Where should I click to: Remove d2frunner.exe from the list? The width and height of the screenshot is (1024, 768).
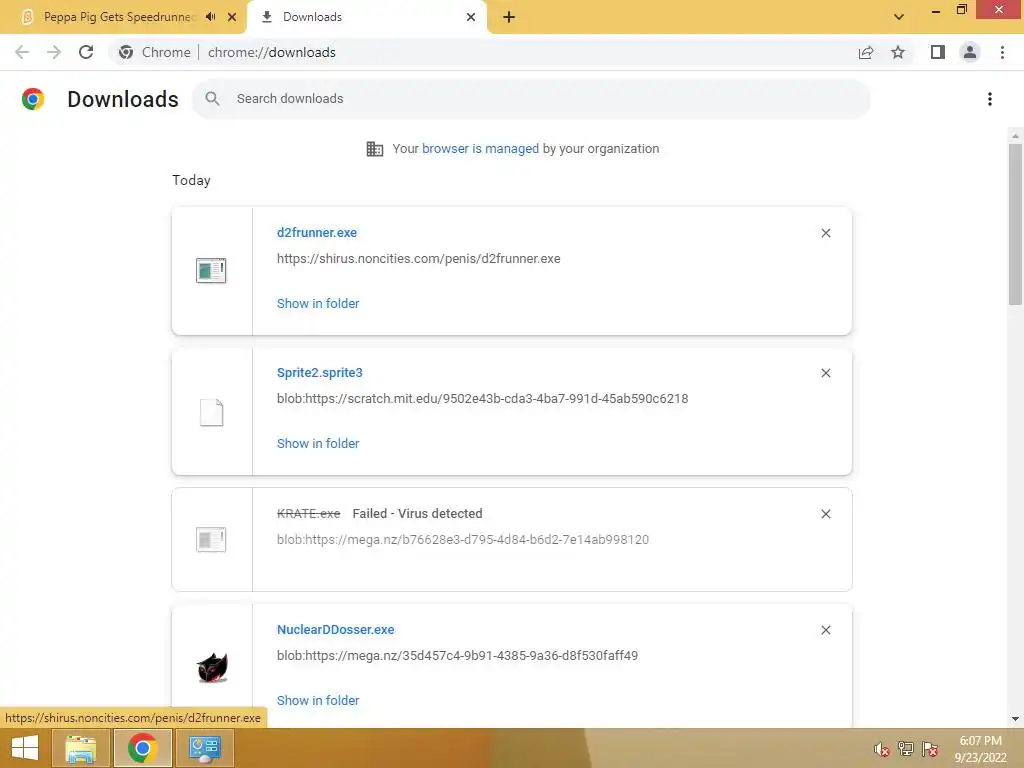825,233
